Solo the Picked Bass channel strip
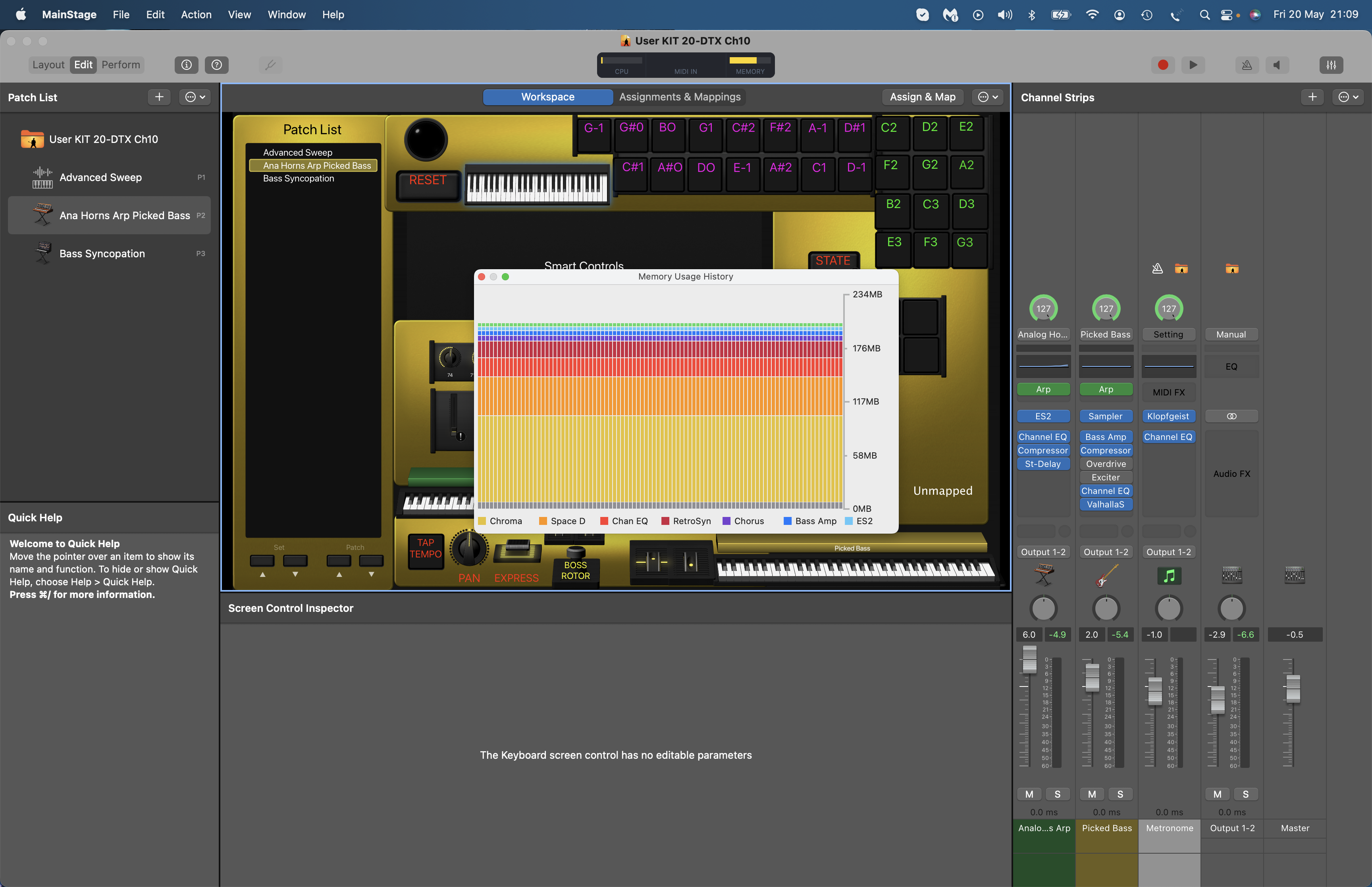Image resolution: width=1372 pixels, height=887 pixels. click(x=1120, y=794)
